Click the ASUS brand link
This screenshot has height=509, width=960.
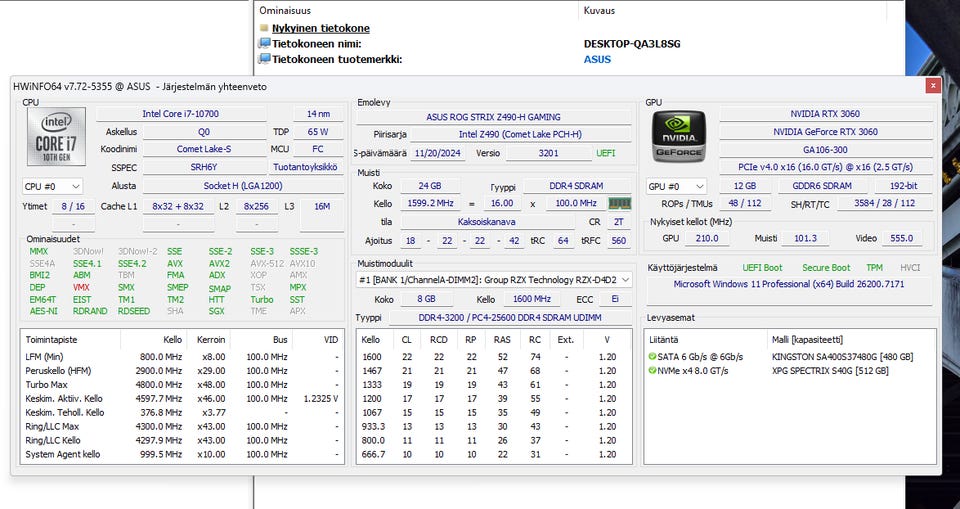tap(597, 59)
